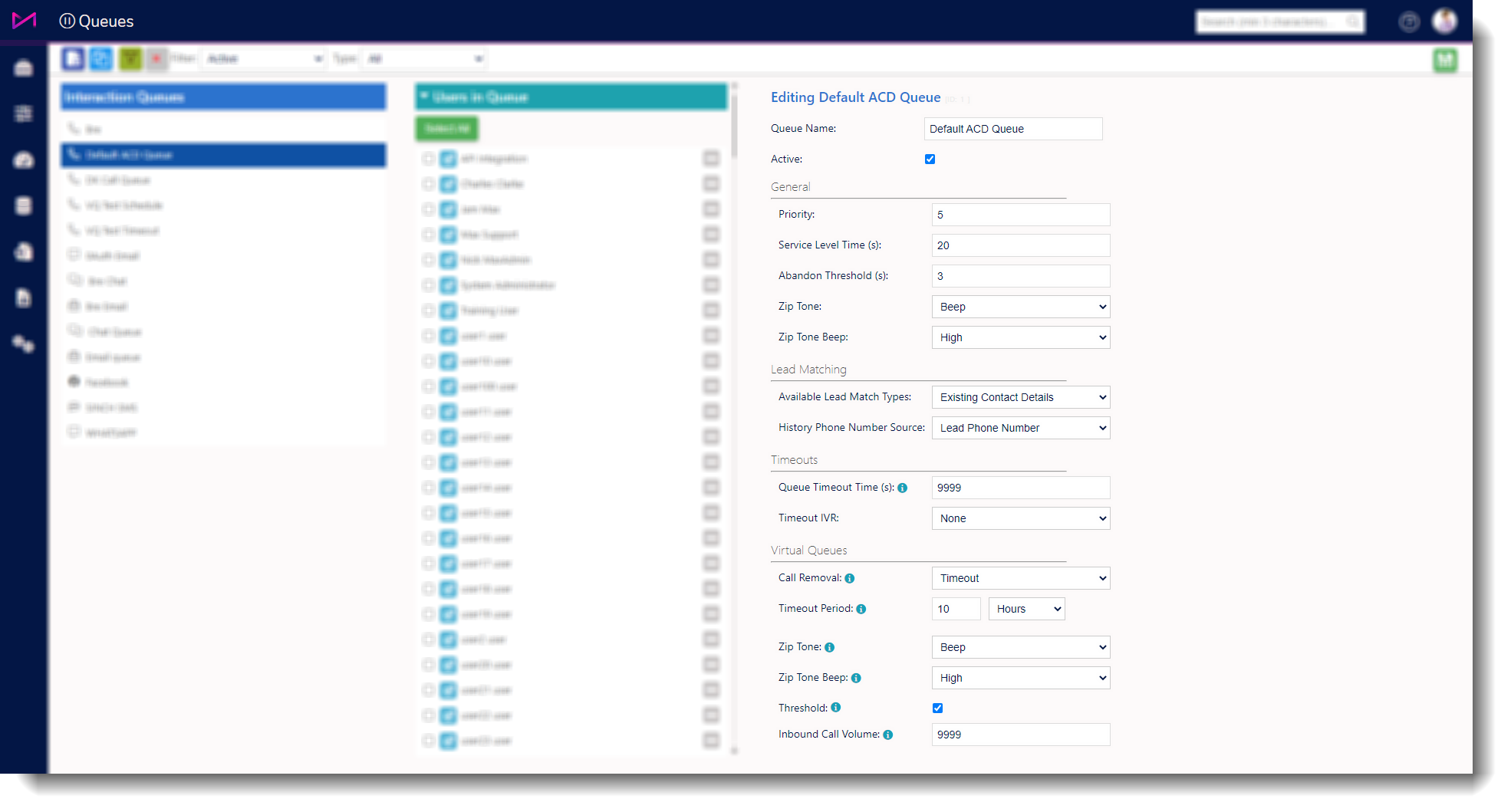Image resolution: width=1511 pixels, height=812 pixels.
Task: Open the database section in left sidebar
Action: click(24, 205)
